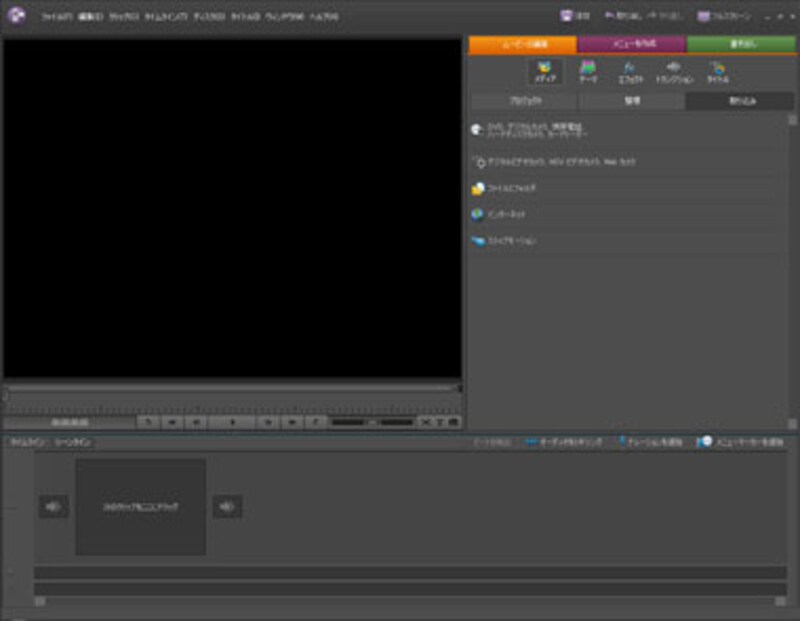
Task: Click the Save icon in top bar
Action: tap(575, 17)
